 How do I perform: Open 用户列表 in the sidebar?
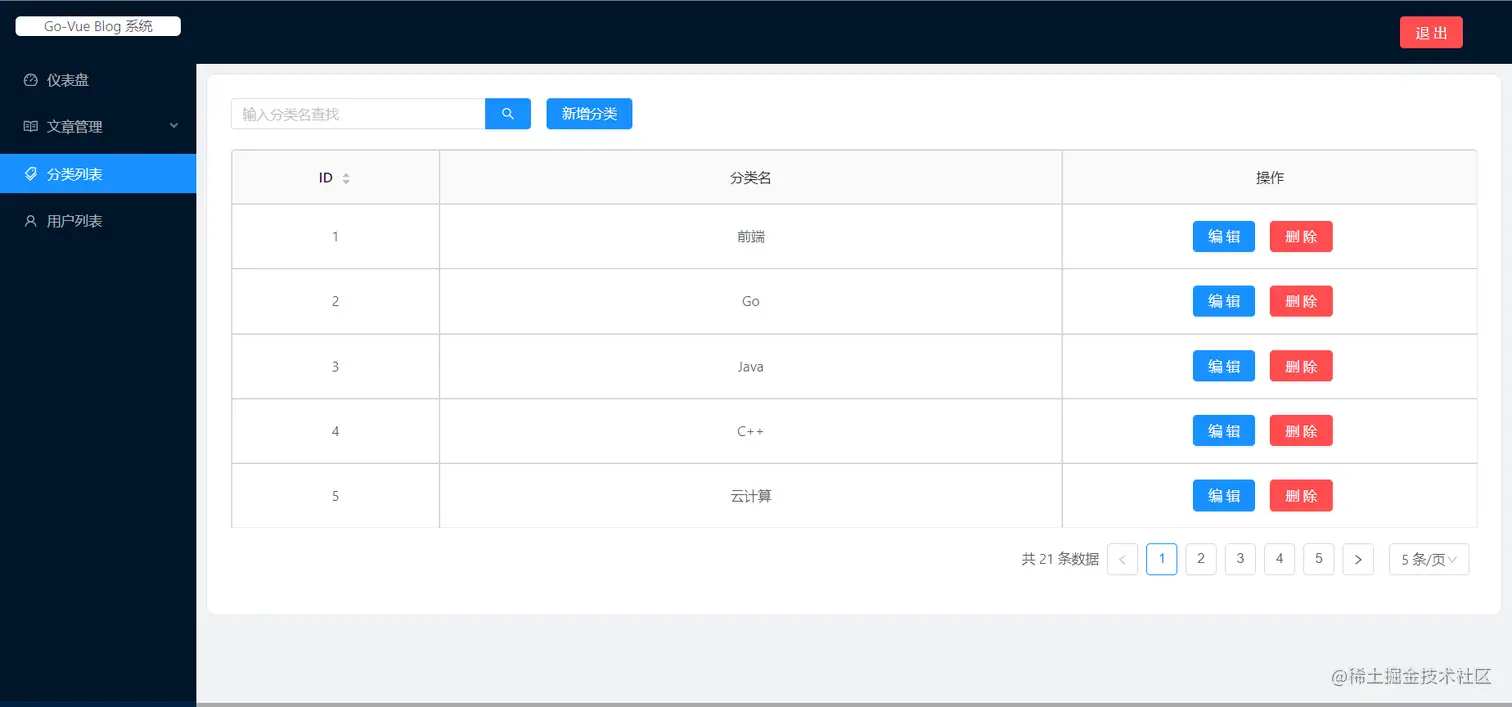click(98, 221)
